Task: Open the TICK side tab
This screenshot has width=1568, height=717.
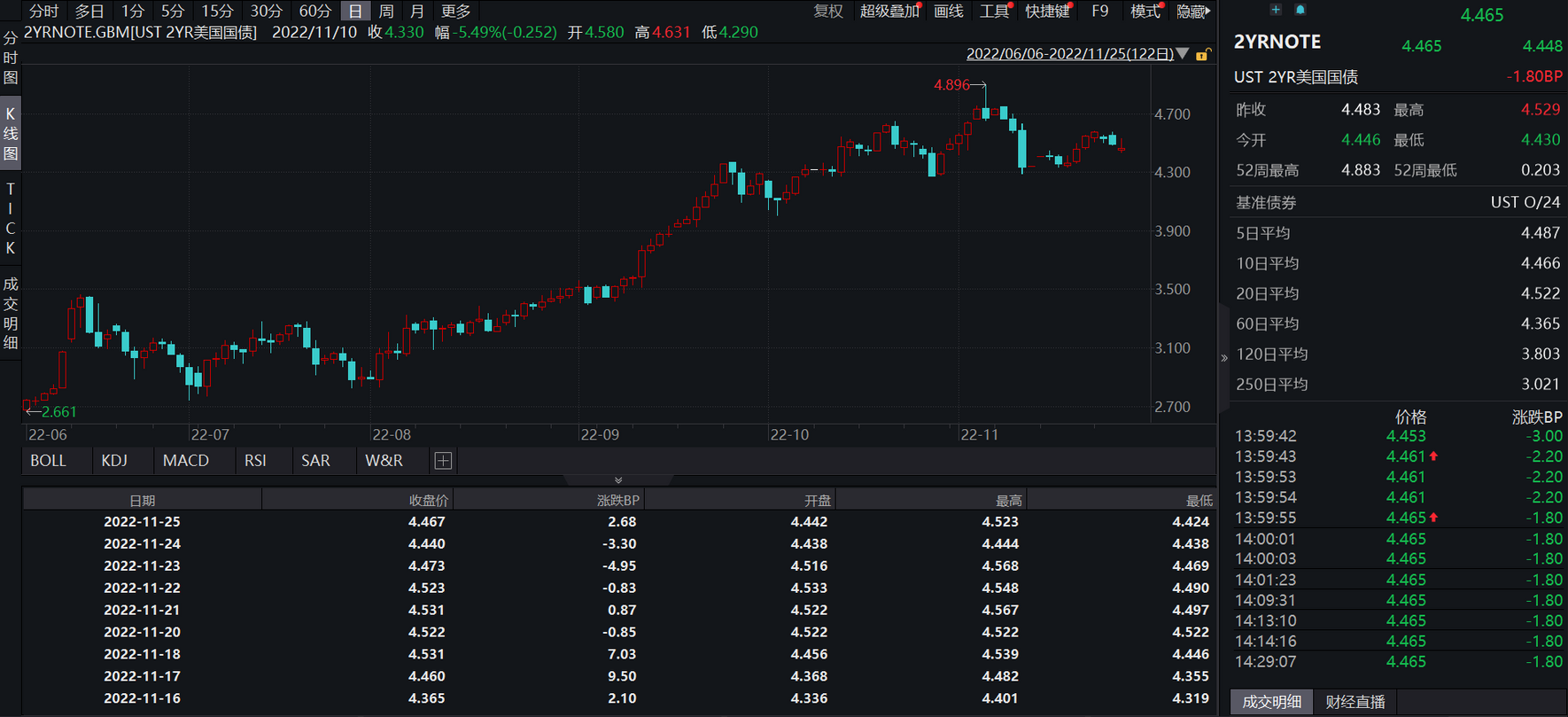Action: pyautogui.click(x=11, y=218)
